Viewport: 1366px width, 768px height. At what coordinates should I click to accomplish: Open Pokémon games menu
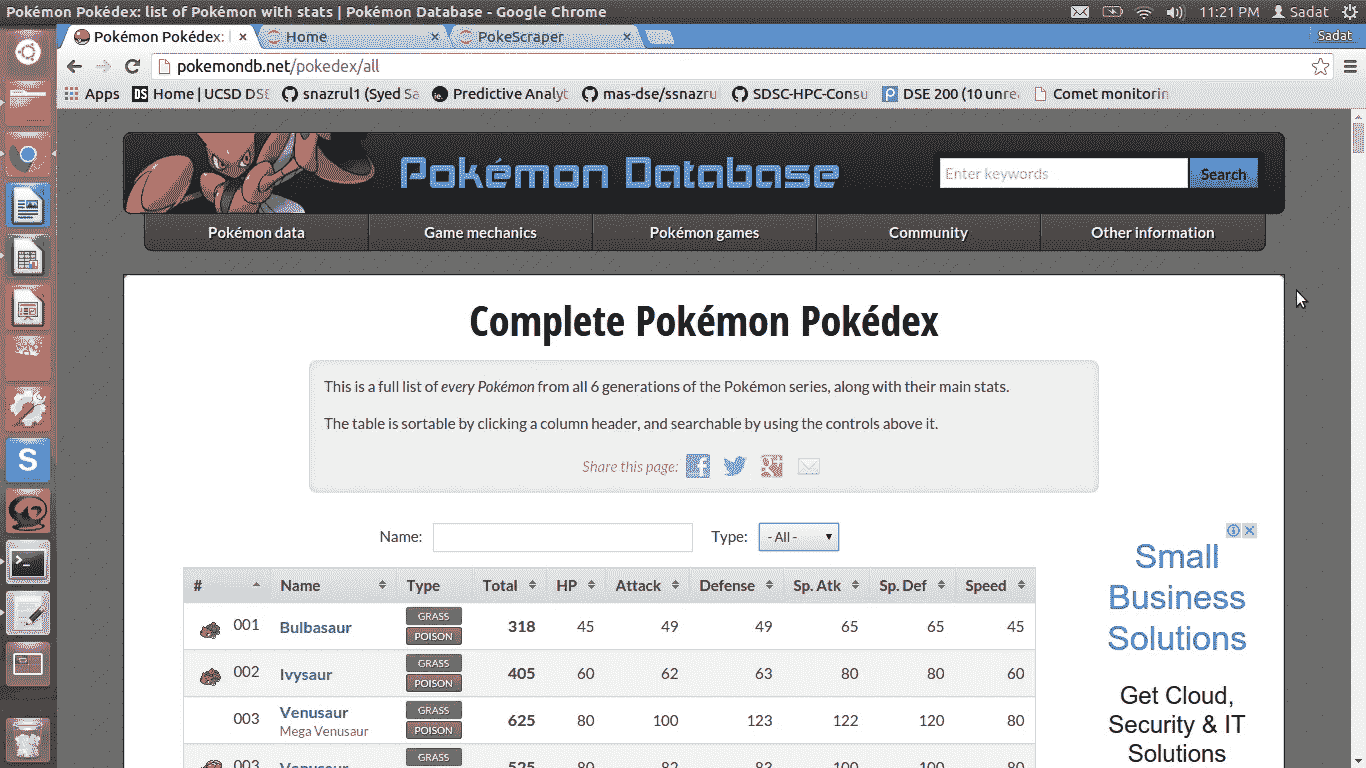coord(704,232)
